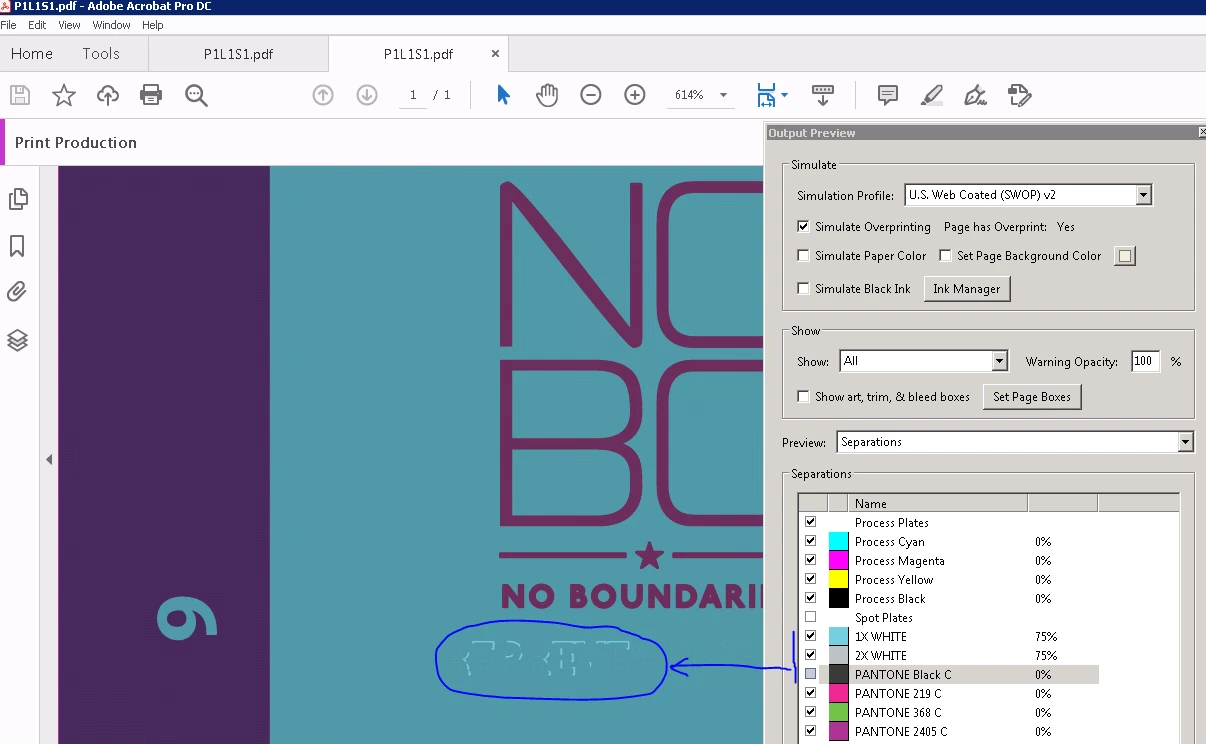Open the Find text magnifier
Screen dimensions: 1206x744
196,95
